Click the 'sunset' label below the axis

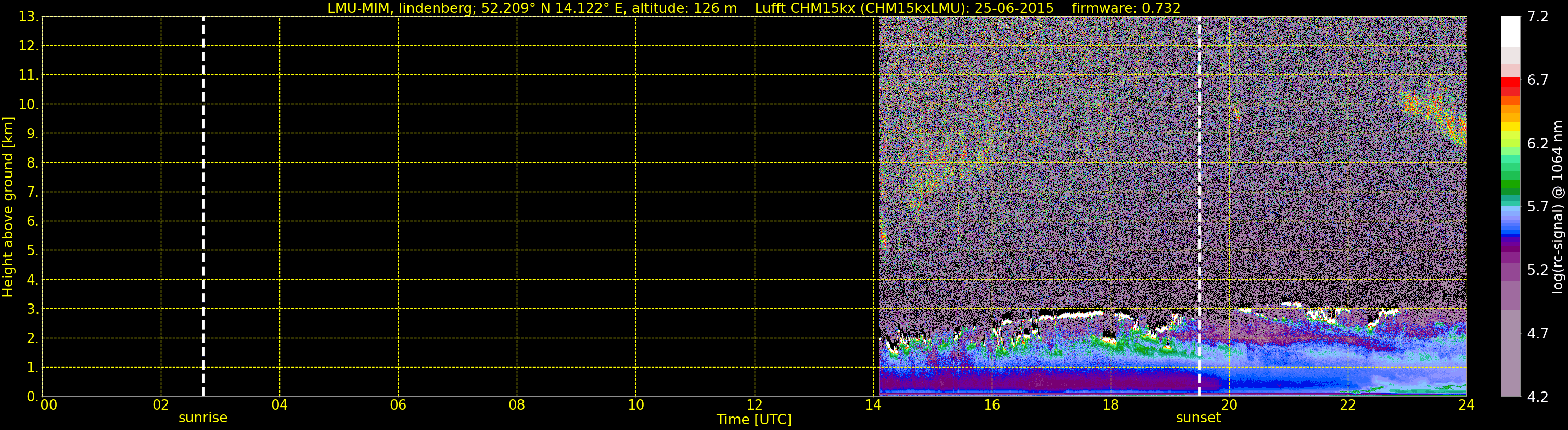point(1199,418)
